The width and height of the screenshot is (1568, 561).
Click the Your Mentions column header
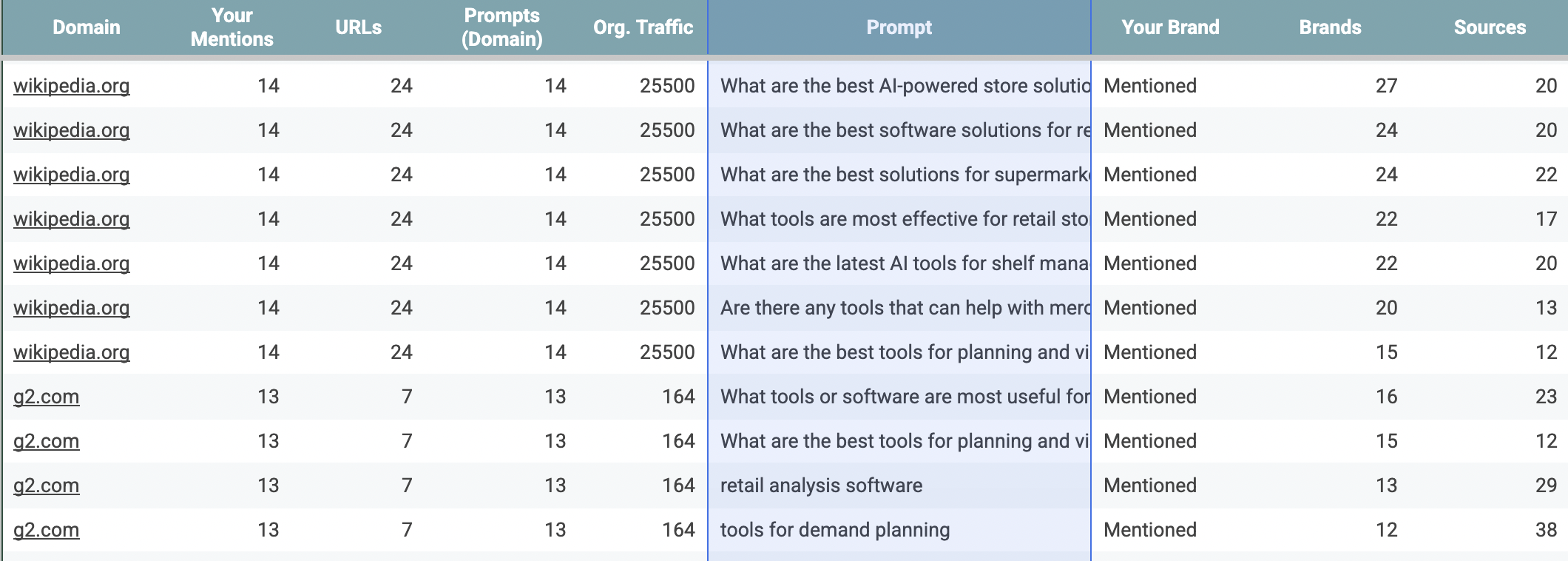[x=232, y=27]
